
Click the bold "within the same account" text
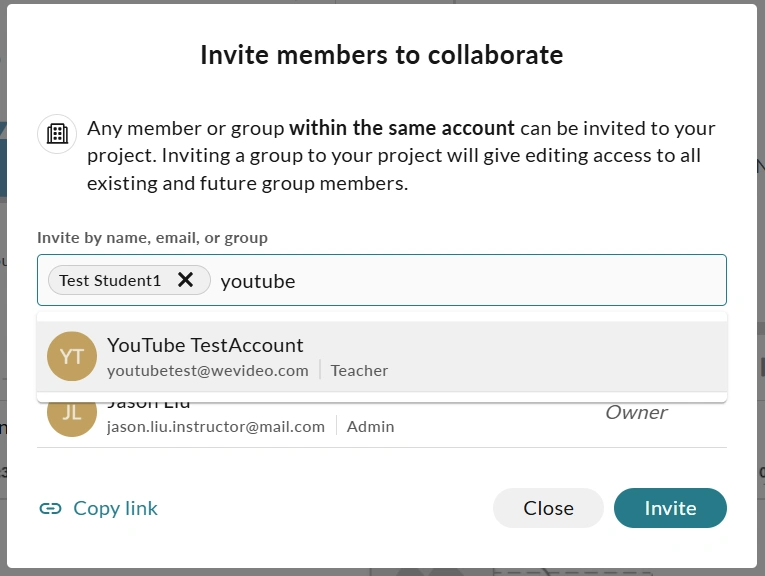click(x=402, y=128)
